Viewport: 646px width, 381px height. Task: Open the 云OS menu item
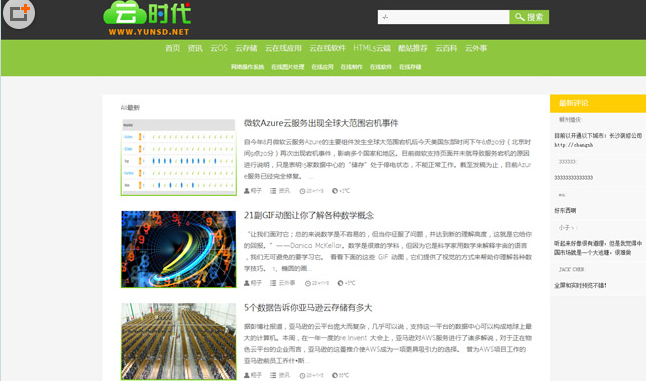click(219, 48)
